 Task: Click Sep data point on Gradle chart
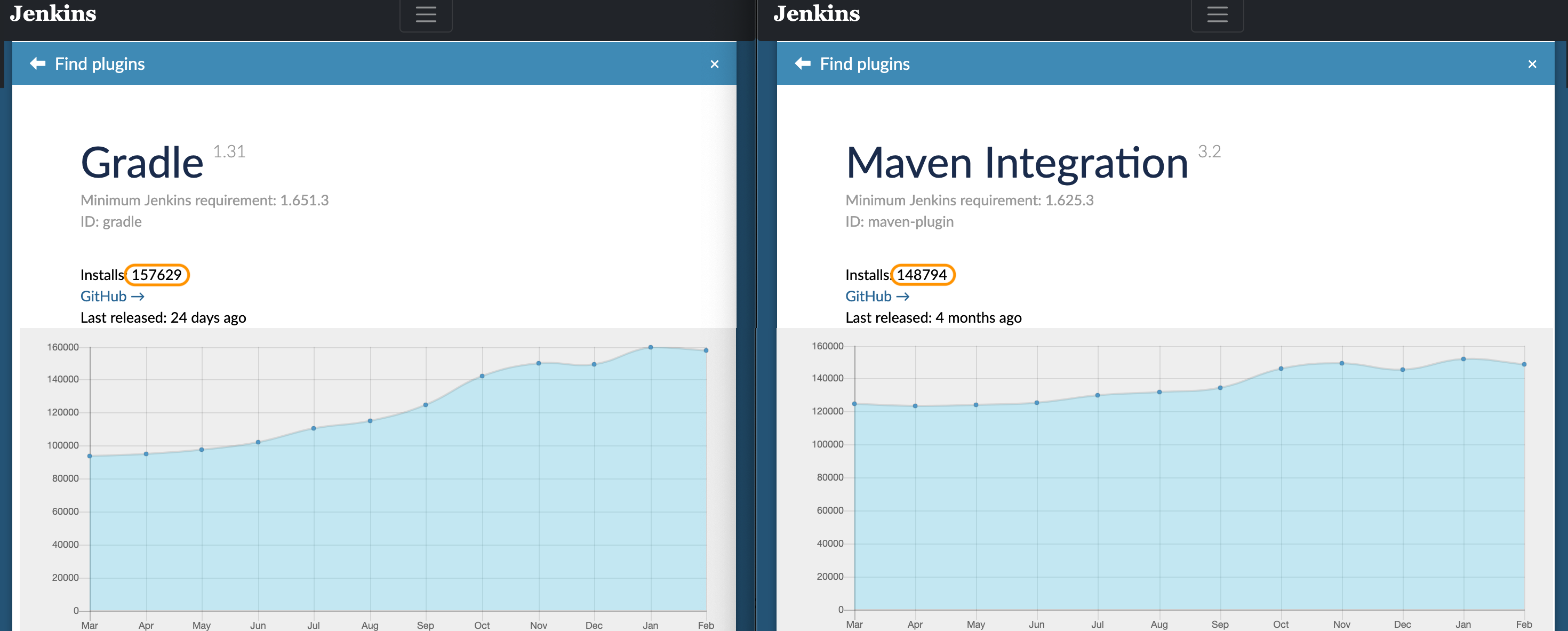[x=426, y=405]
